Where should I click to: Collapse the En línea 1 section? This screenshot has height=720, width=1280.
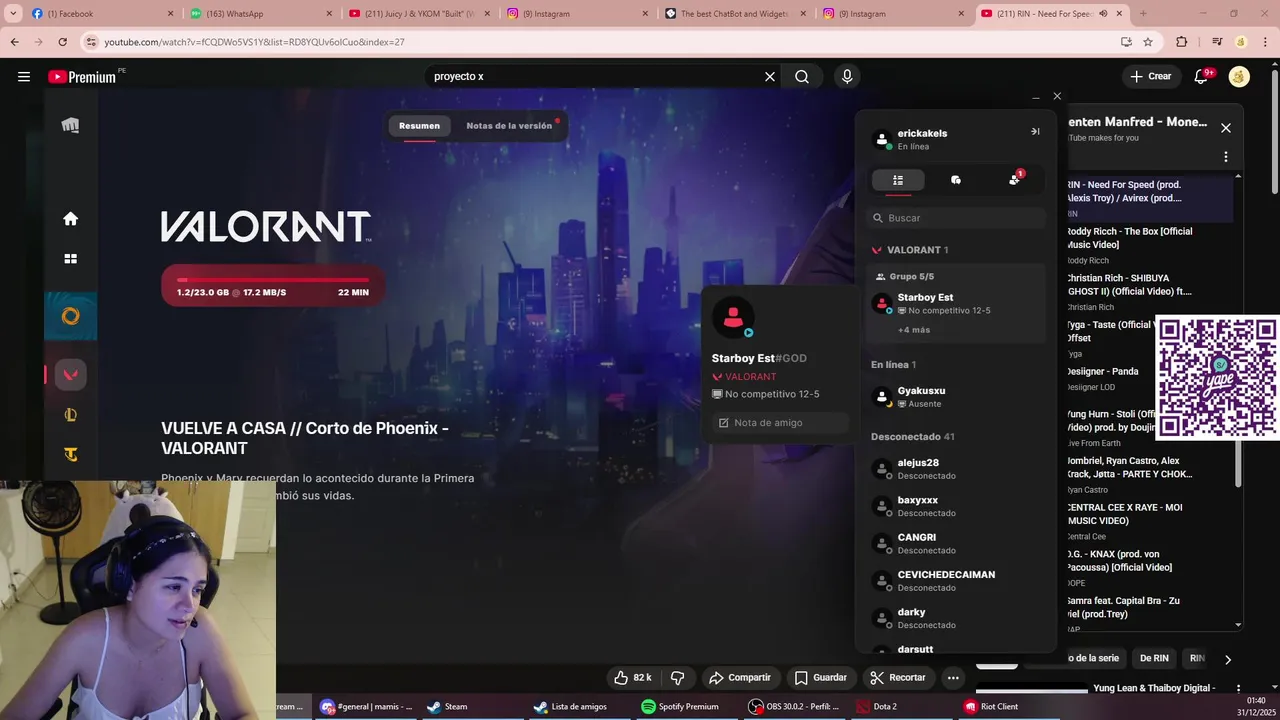(893, 365)
